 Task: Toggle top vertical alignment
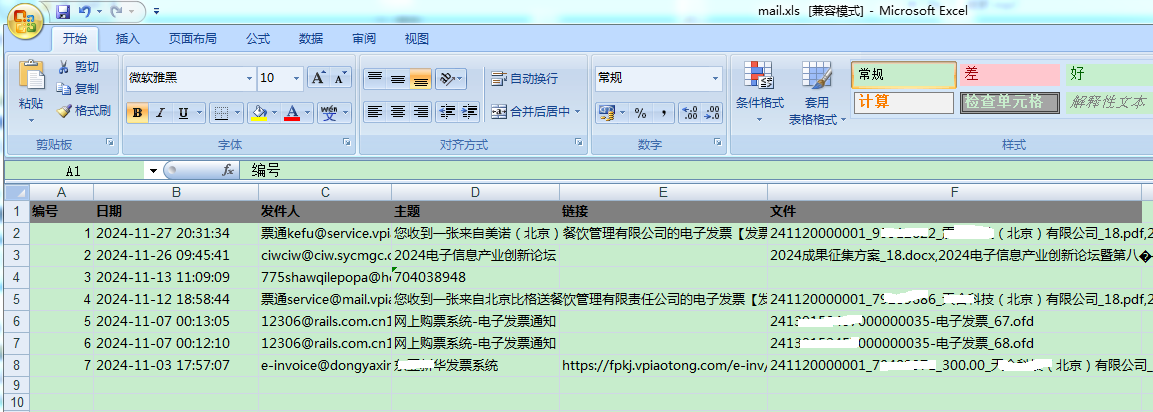point(375,78)
